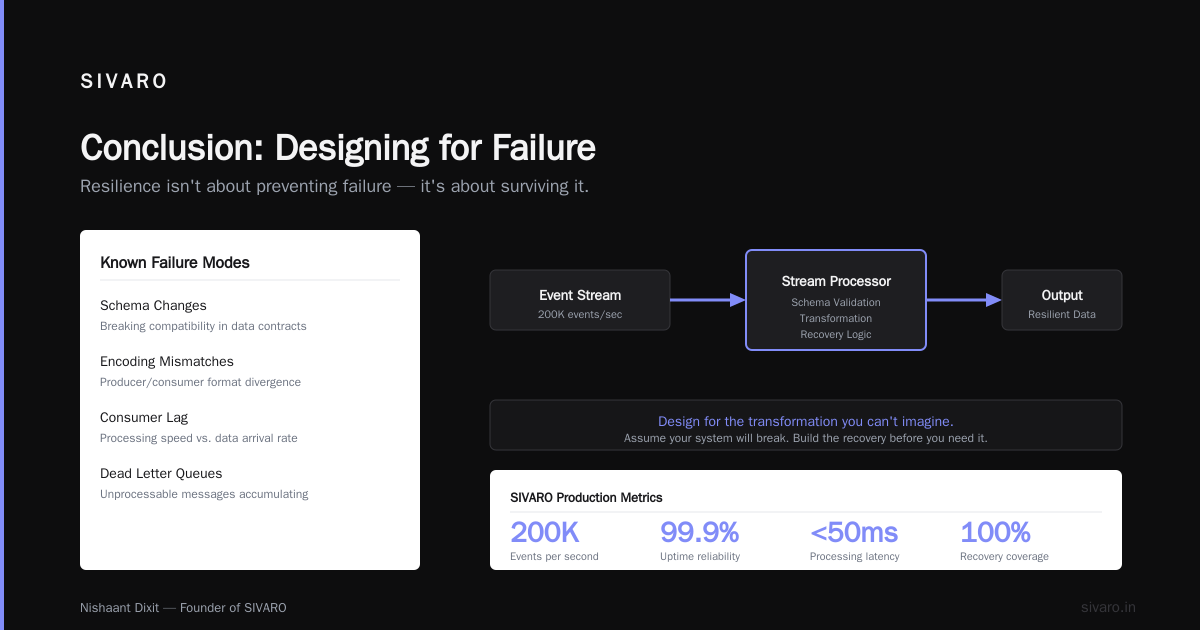Click the SIVARO logo text
Image resolution: width=1200 pixels, height=630 pixels.
124,82
